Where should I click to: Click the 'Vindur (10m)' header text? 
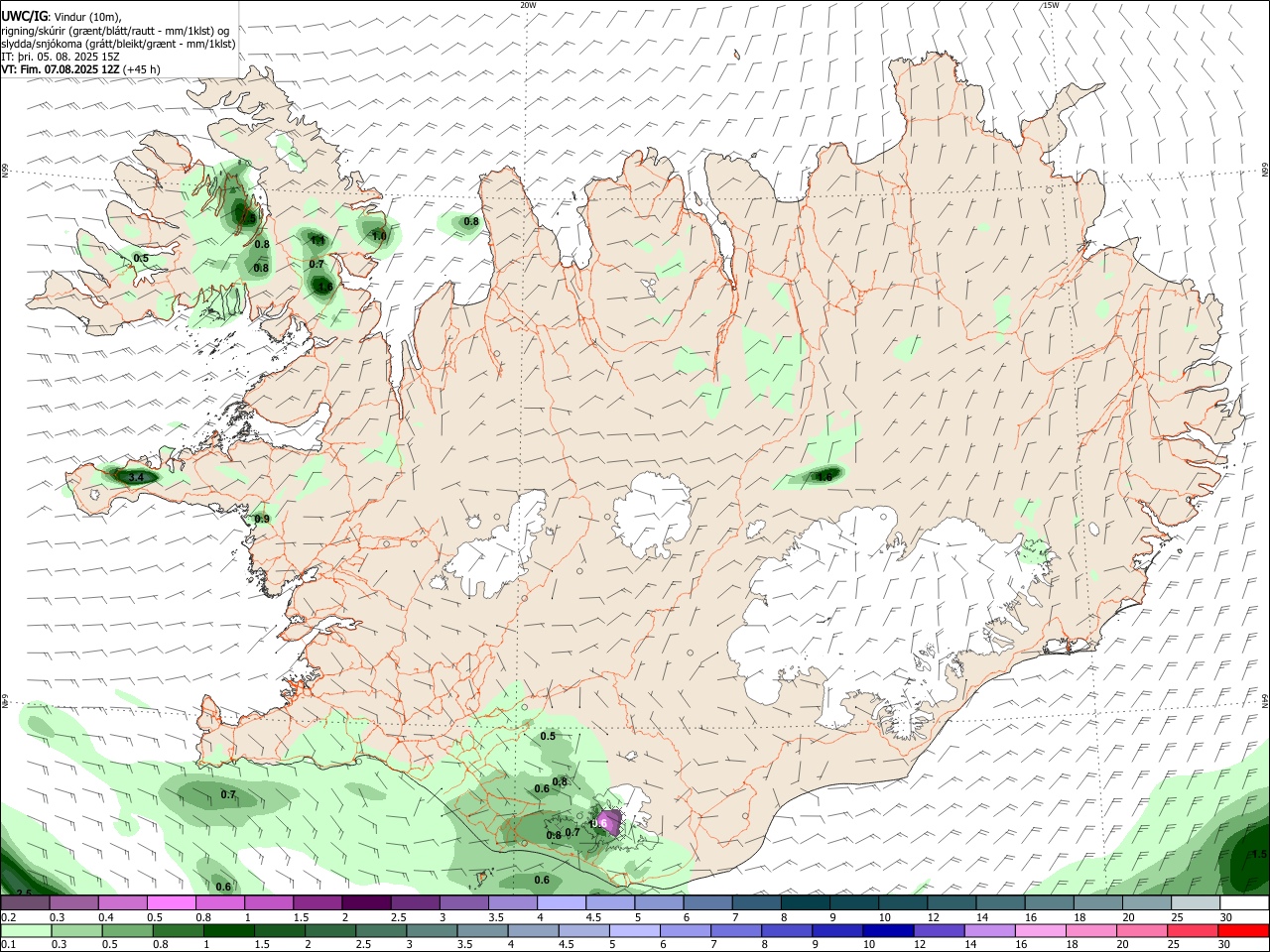tap(87, 17)
